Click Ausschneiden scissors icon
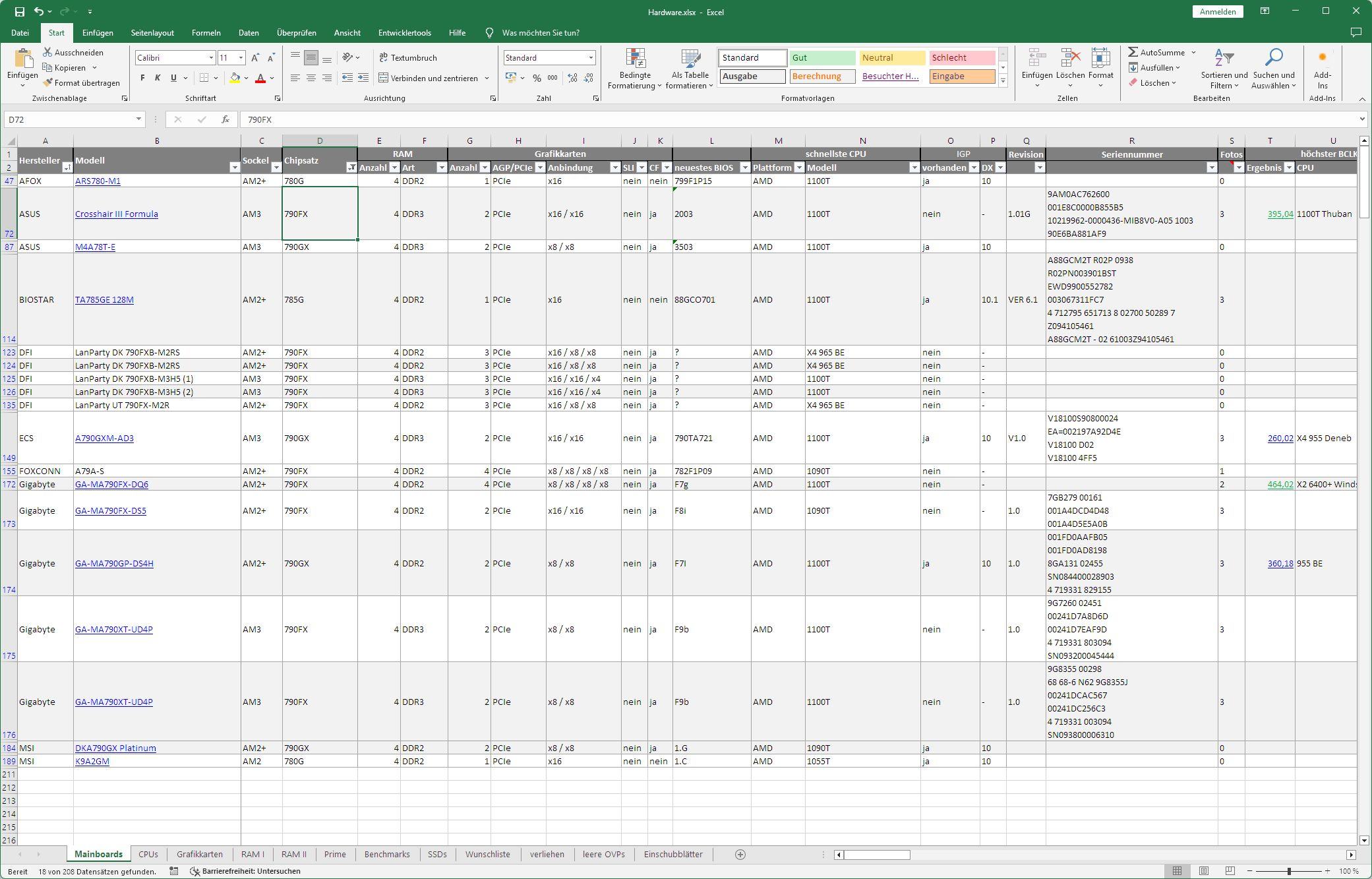The width and height of the screenshot is (1372, 879). click(47, 52)
